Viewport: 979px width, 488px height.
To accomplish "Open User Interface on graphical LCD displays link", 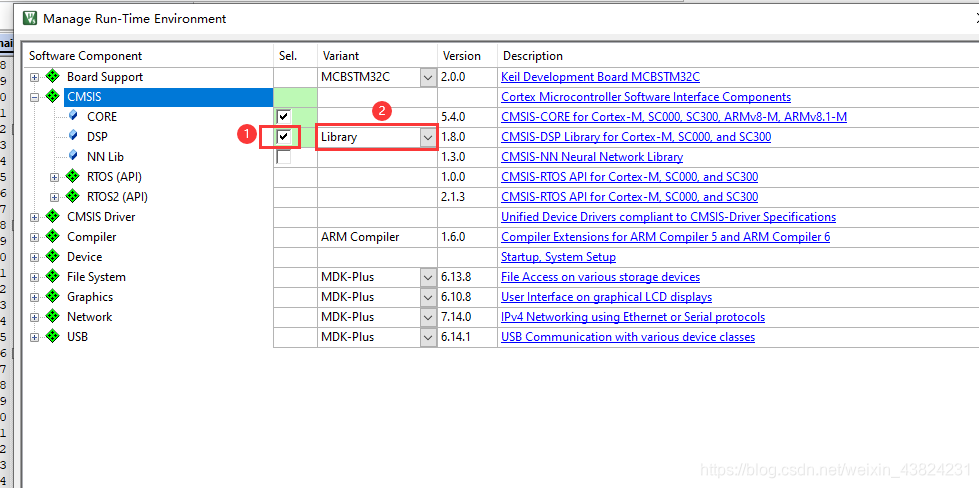I will tap(606, 296).
